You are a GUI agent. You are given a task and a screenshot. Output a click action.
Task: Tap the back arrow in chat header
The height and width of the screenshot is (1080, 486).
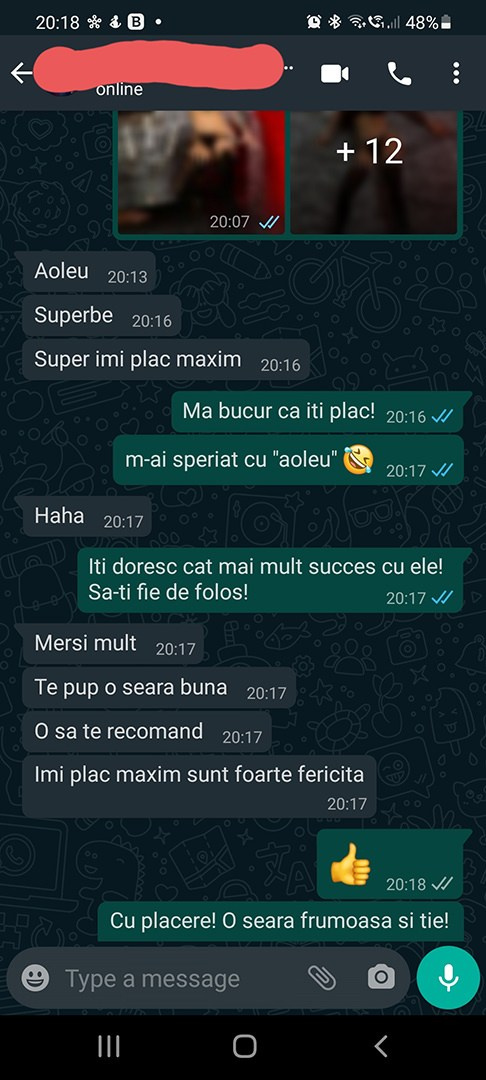point(21,73)
